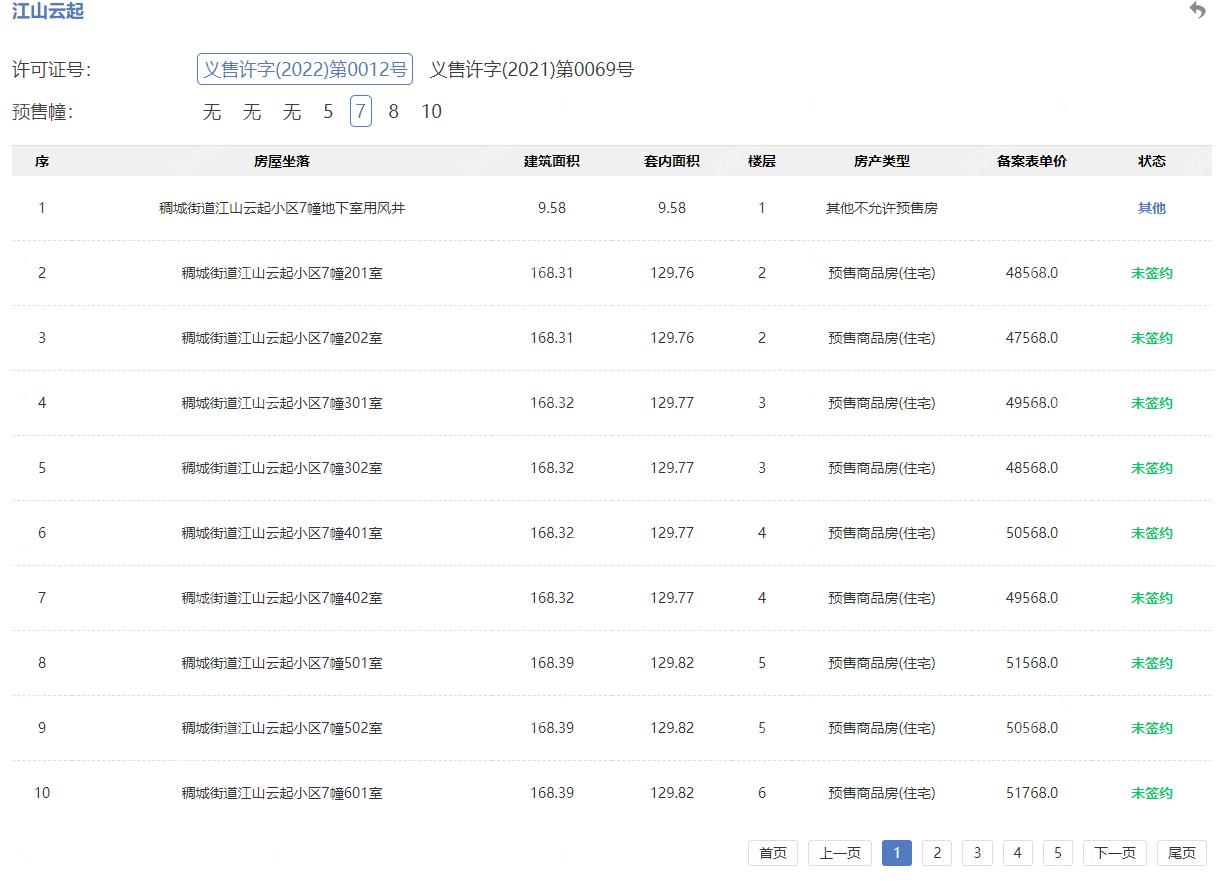This screenshot has height=881, width=1222.
Task: Click 其他不允许预售房 property type cell
Action: coord(882,208)
